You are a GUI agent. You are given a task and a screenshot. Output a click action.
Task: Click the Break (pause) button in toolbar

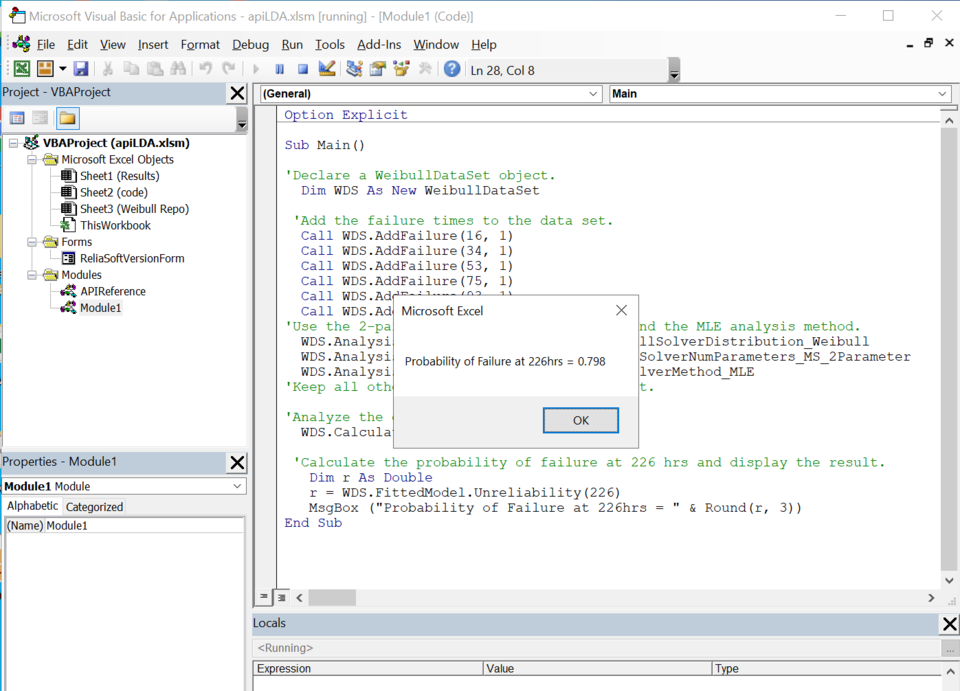point(279,69)
